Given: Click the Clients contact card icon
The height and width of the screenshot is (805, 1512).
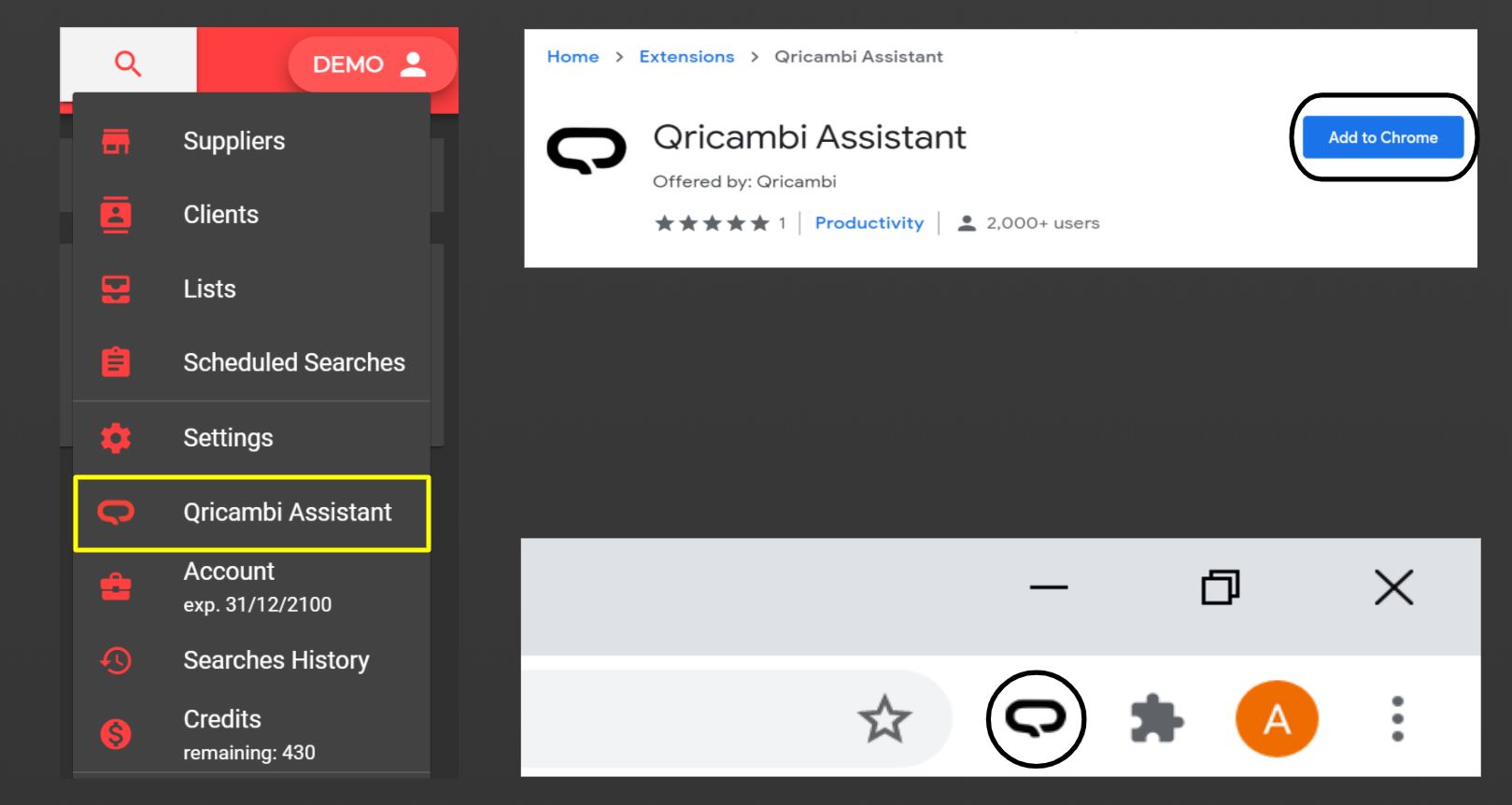Looking at the screenshot, I should coord(116,215).
